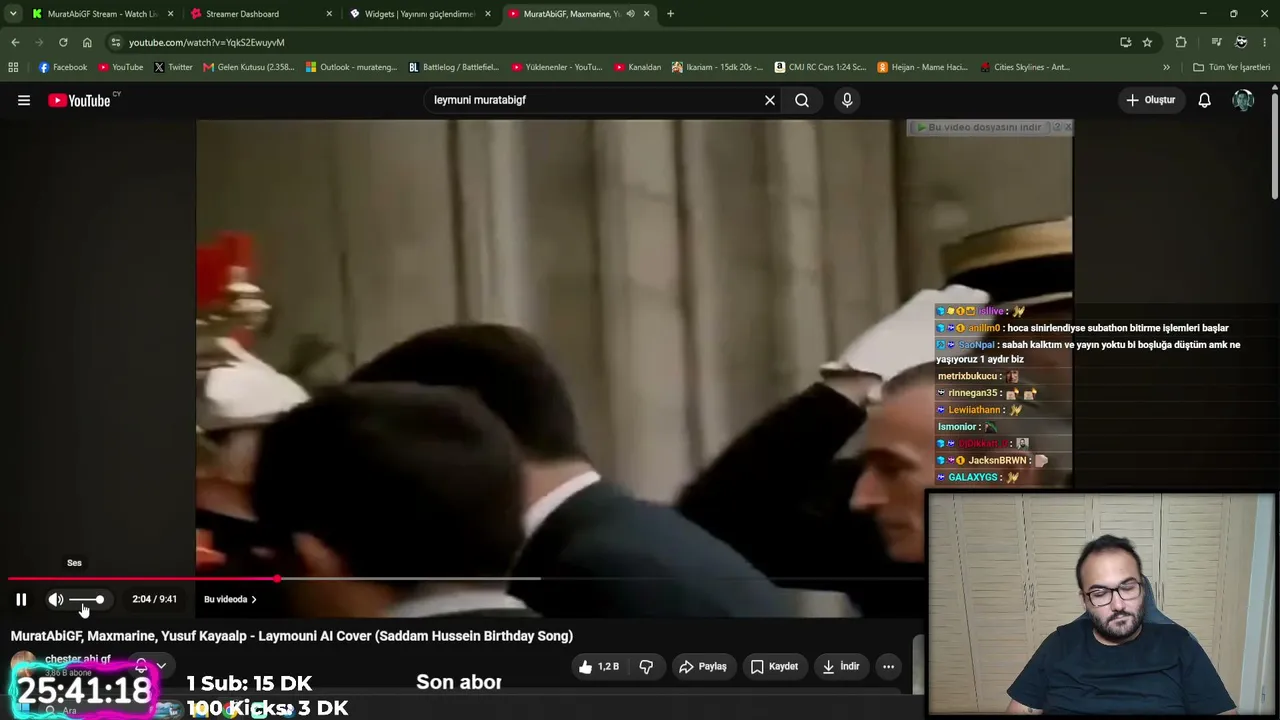Open the Twitter bookmark
This screenshot has height=720, width=1280.
point(173,67)
